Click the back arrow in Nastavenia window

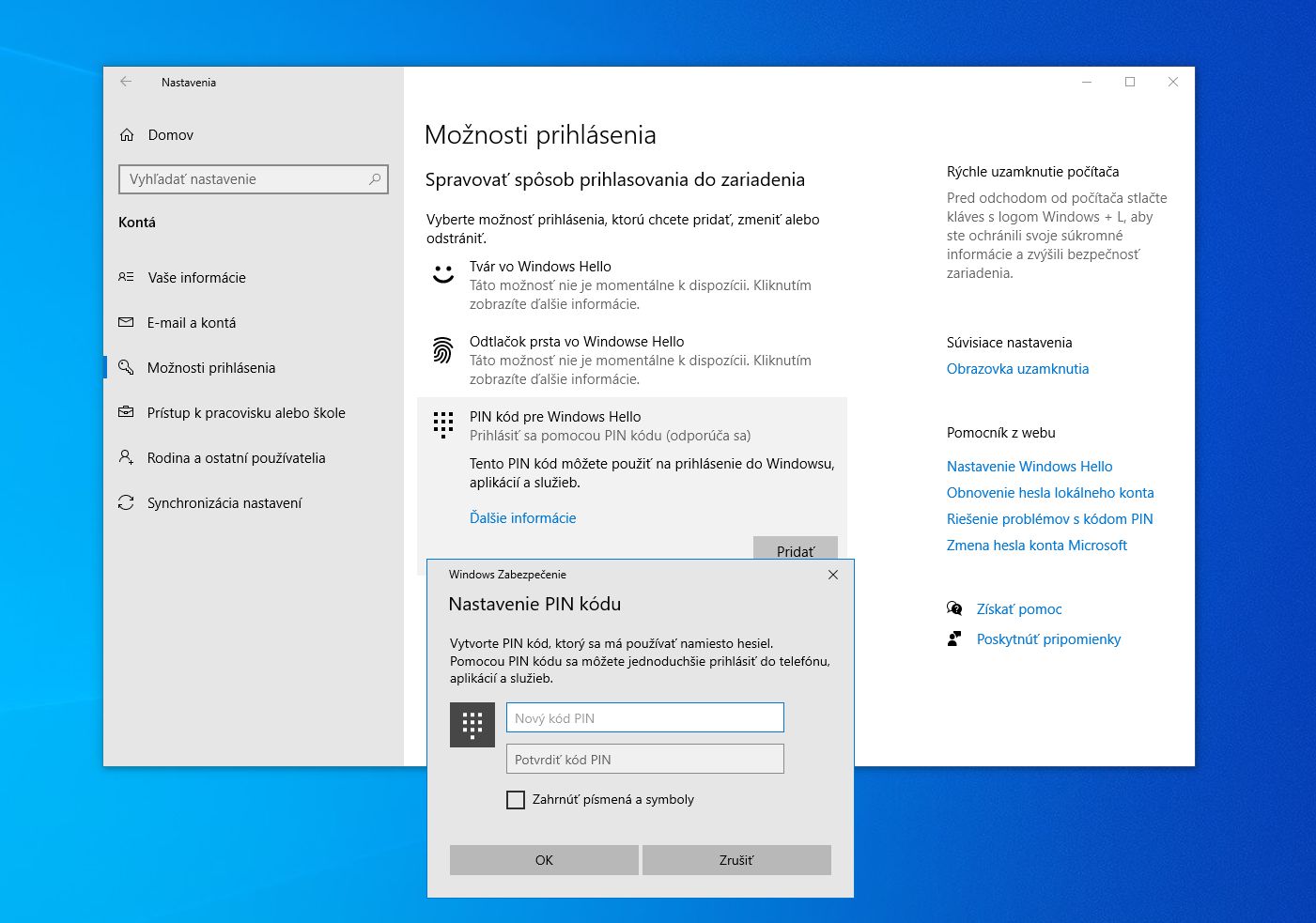coord(126,82)
